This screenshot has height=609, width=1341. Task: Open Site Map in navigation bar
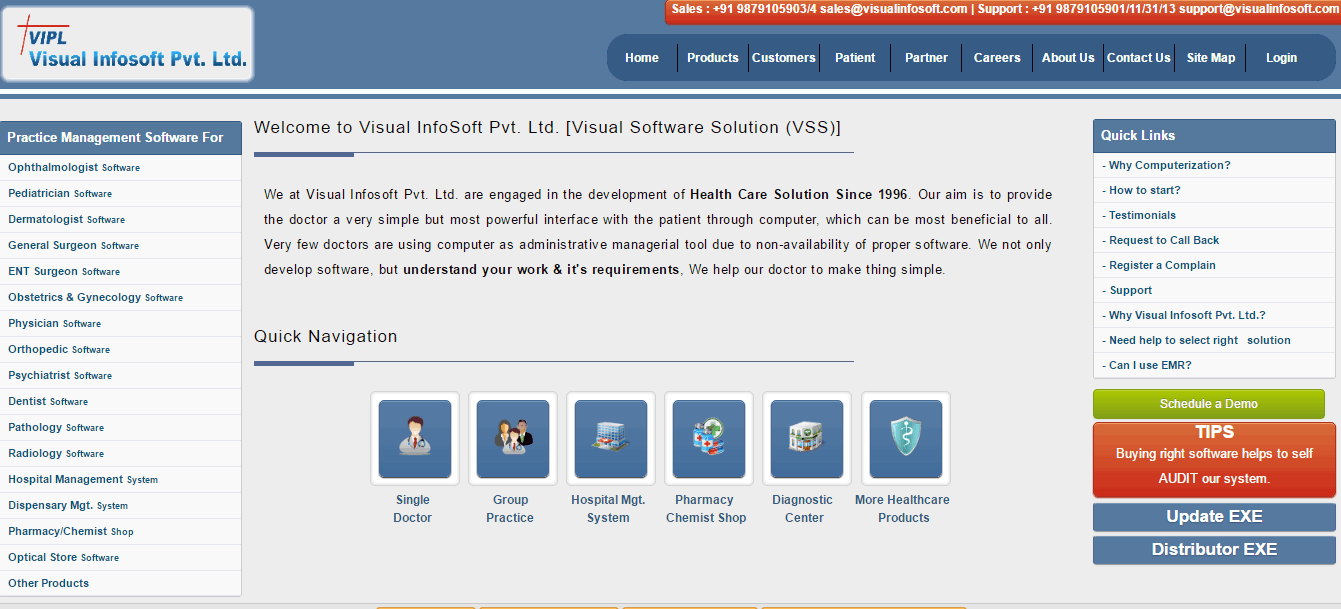point(1211,58)
